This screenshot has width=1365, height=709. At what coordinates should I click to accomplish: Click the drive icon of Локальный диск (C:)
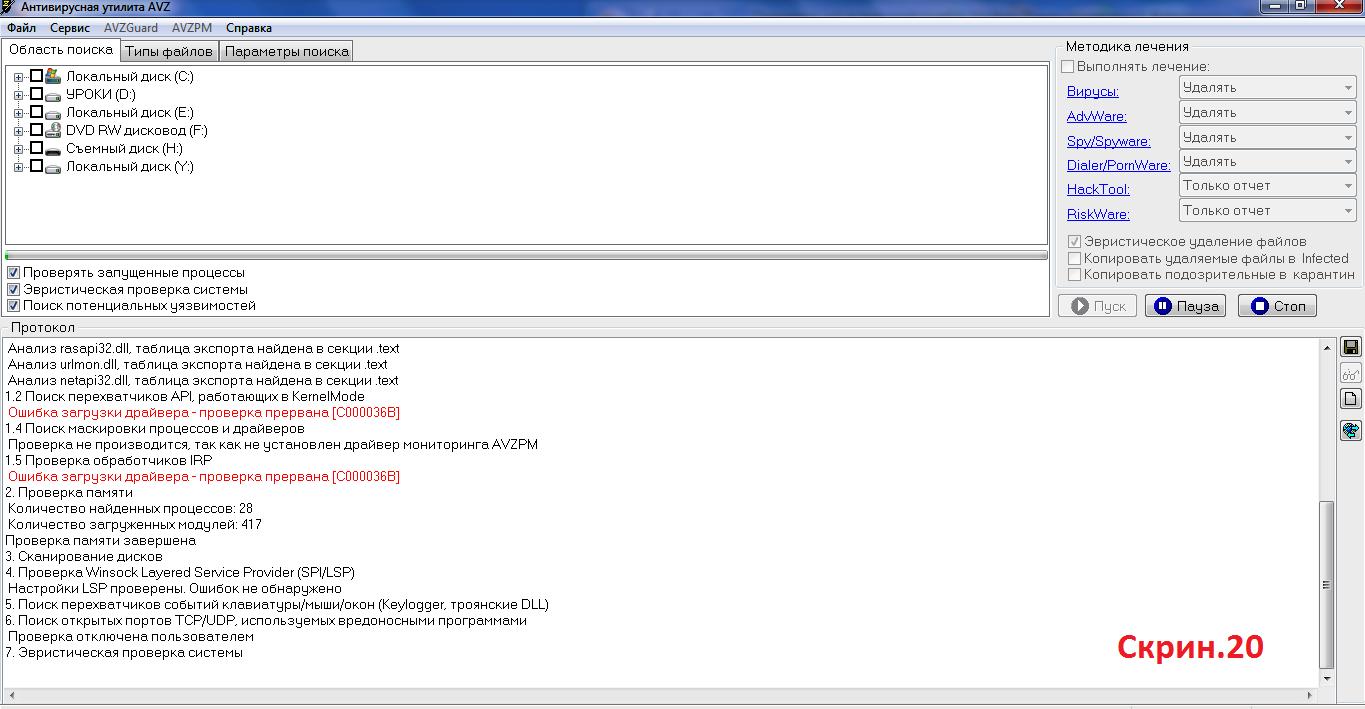coord(53,76)
